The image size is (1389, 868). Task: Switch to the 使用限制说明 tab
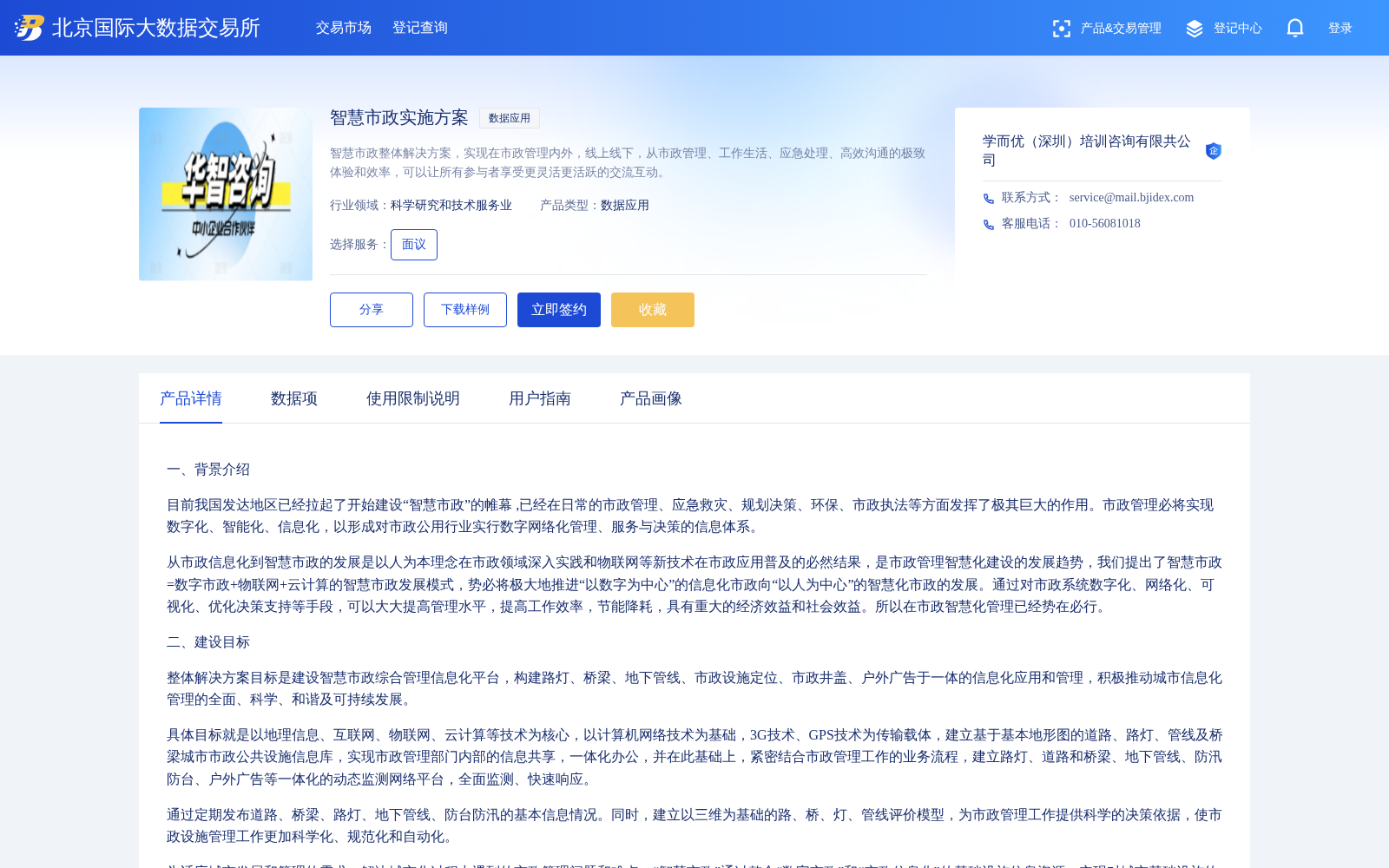pos(413,398)
